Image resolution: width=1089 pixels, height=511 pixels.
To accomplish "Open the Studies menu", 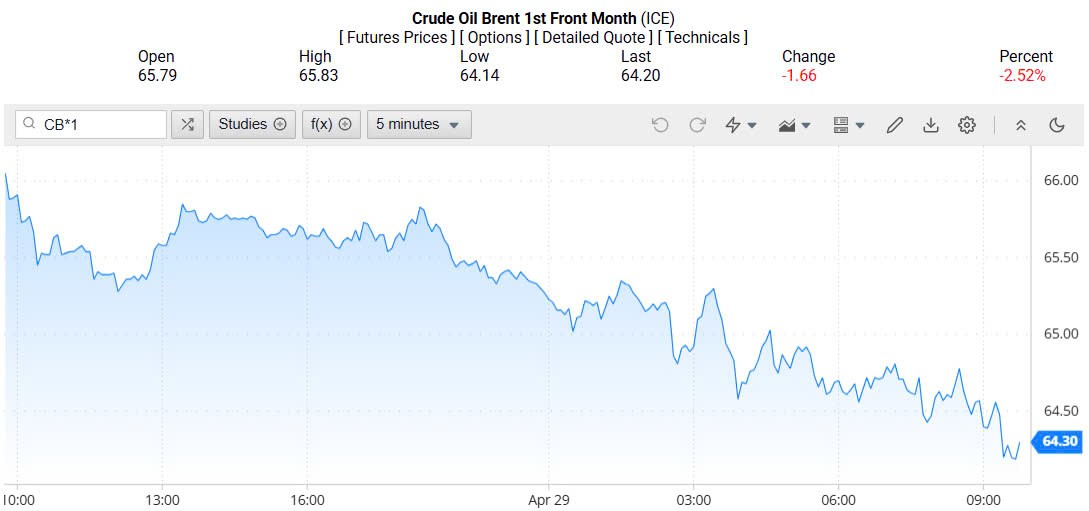I will pyautogui.click(x=252, y=125).
